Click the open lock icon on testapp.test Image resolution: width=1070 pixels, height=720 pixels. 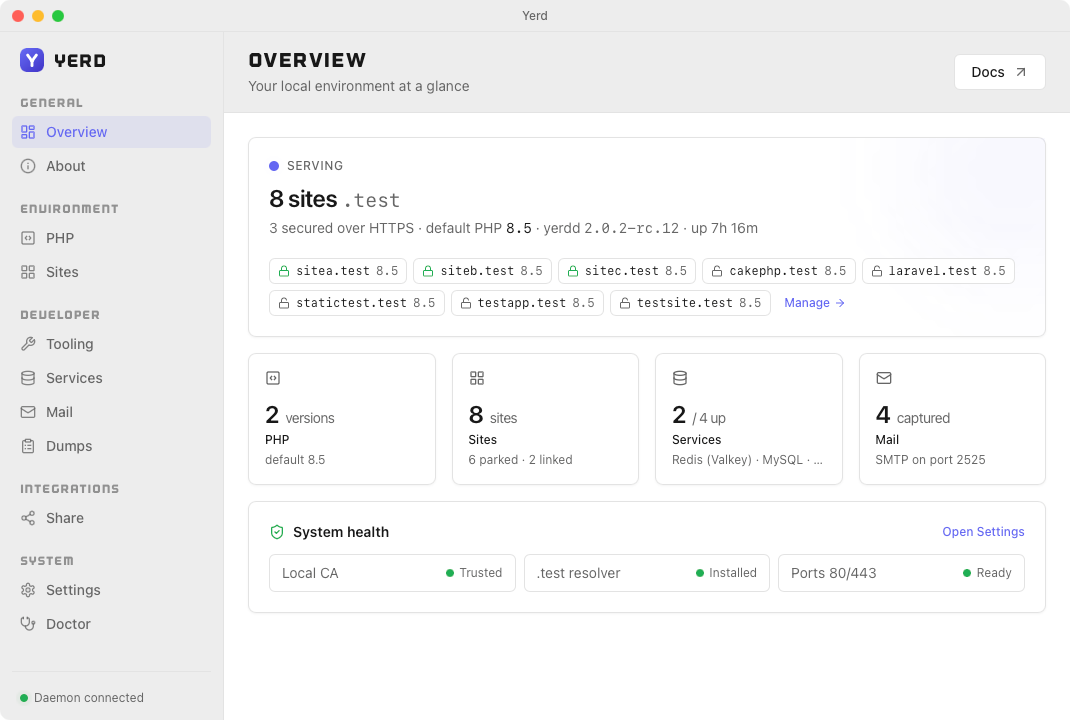[465, 303]
